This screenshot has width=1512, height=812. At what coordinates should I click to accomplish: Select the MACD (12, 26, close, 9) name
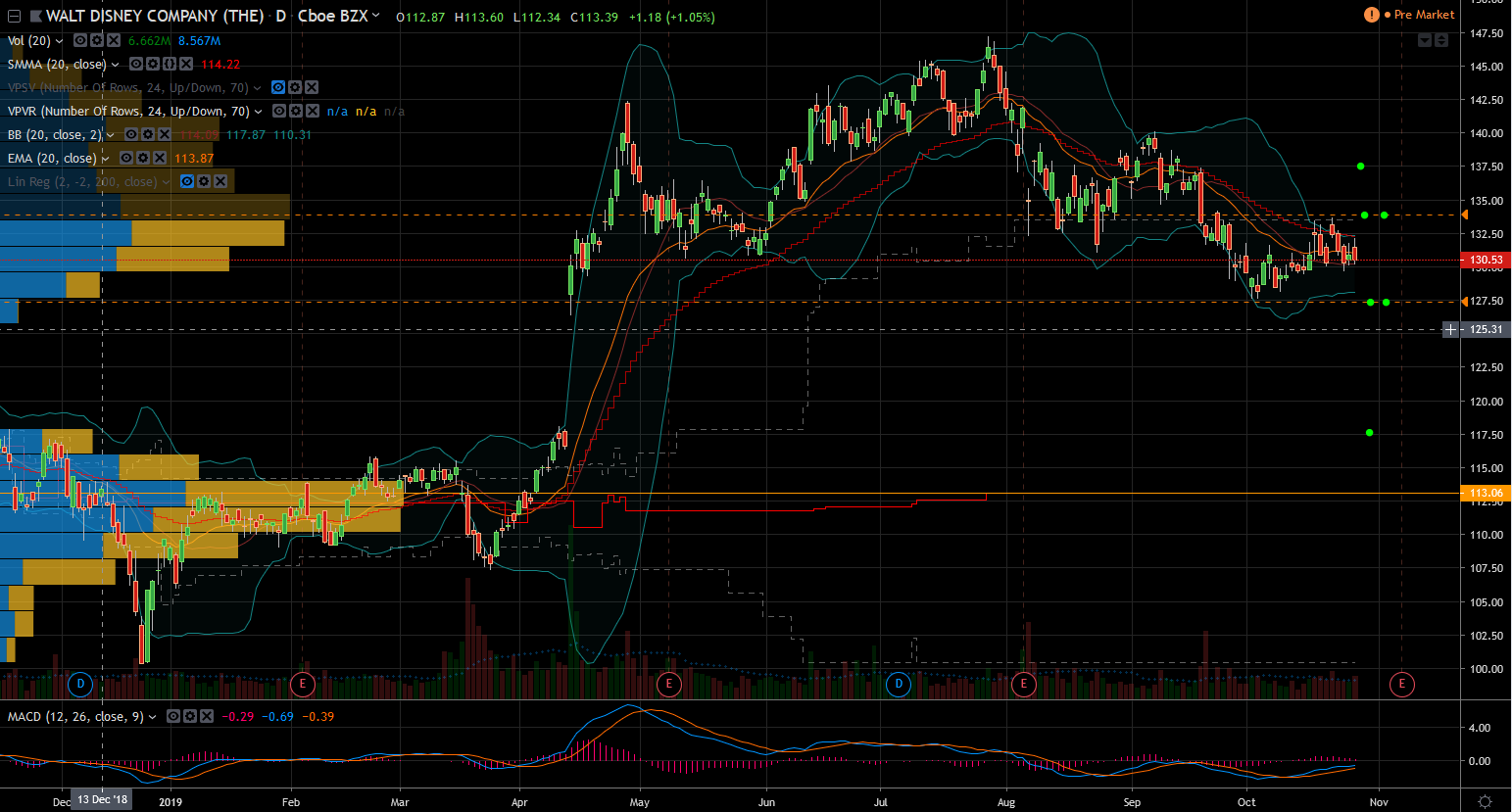[x=75, y=716]
